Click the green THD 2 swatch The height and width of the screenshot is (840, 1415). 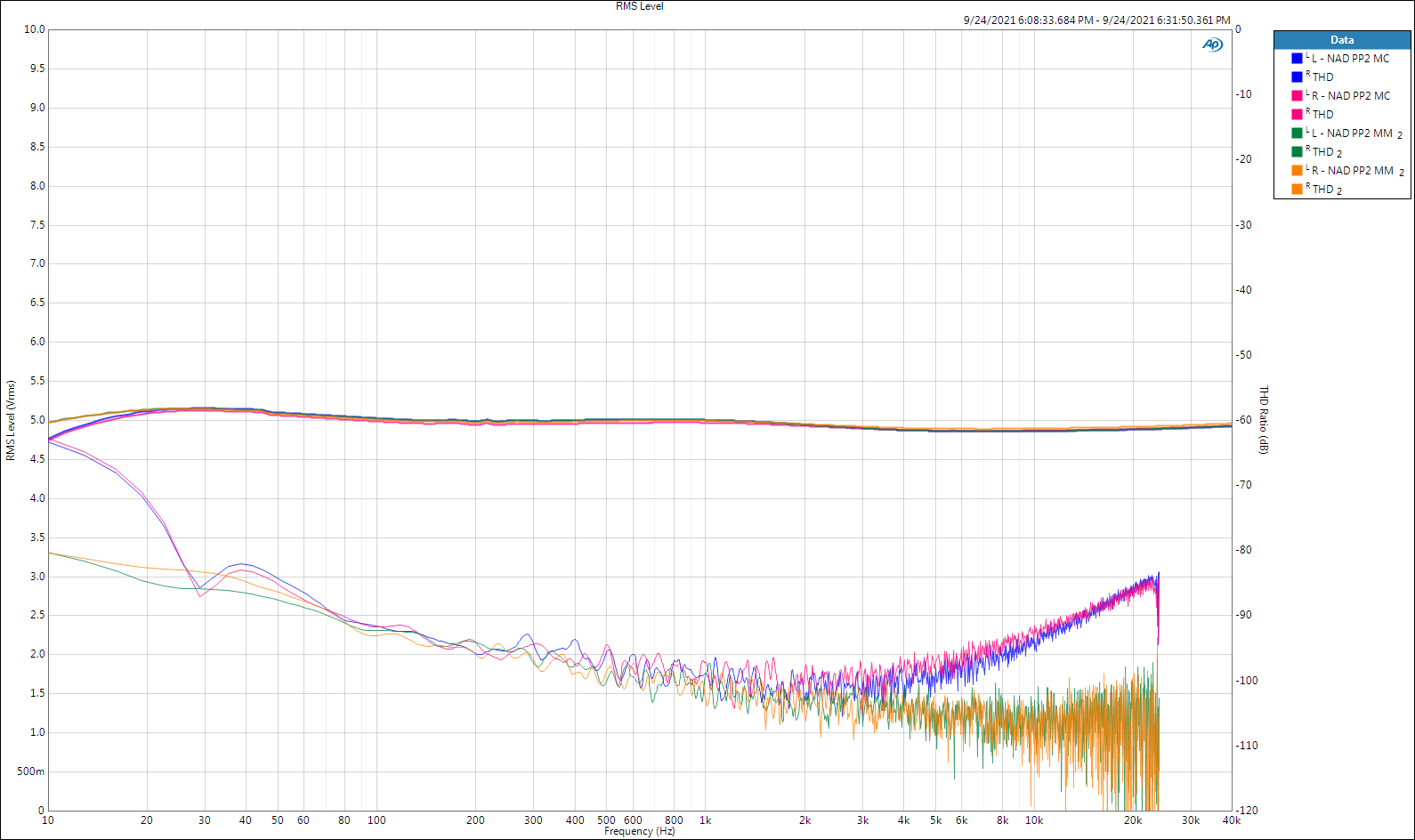pyautogui.click(x=1297, y=152)
